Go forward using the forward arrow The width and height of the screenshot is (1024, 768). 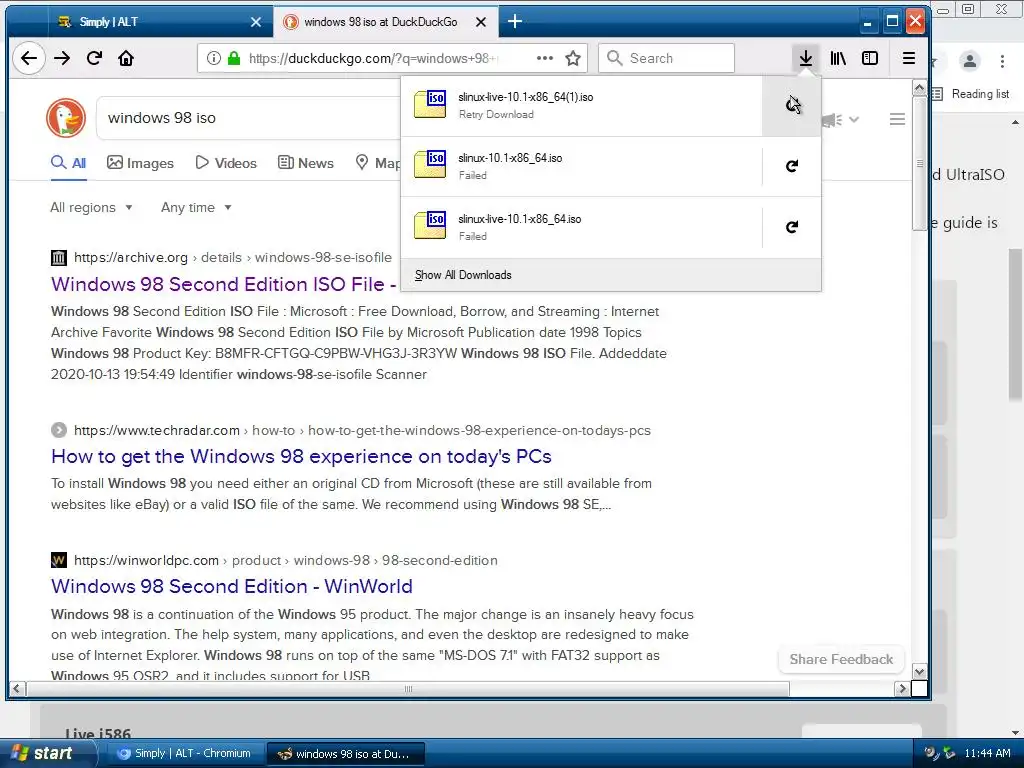pos(62,58)
